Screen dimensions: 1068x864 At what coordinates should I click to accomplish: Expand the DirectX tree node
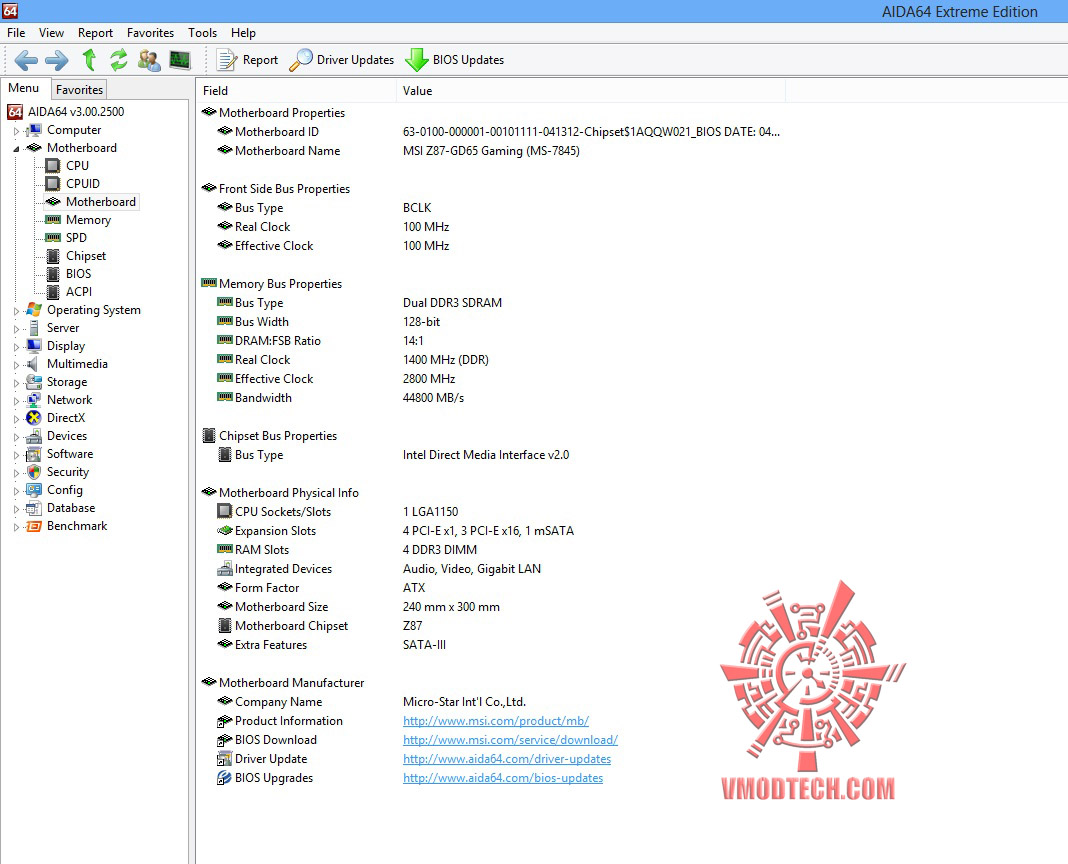[x=16, y=418]
